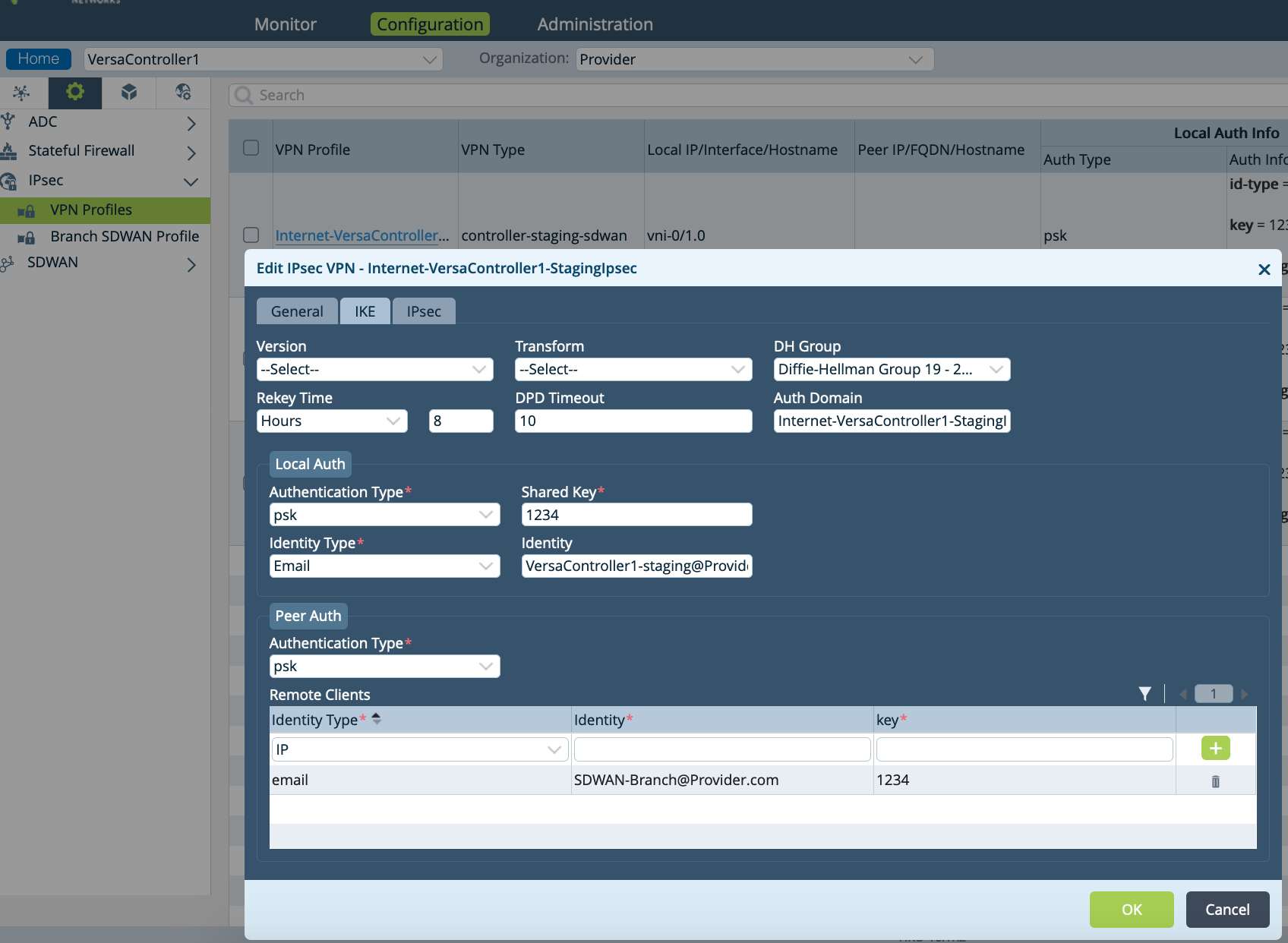
Task: Click the Home button
Action: [39, 59]
